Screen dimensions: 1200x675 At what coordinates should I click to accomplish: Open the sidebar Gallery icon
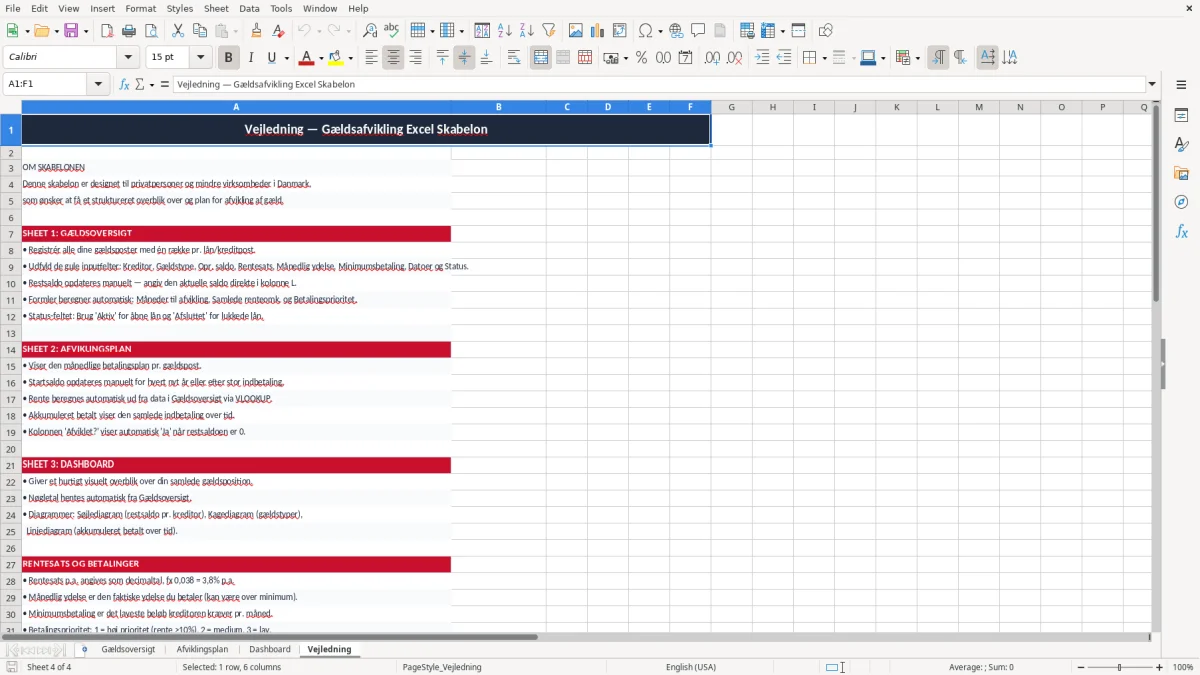click(1181, 174)
